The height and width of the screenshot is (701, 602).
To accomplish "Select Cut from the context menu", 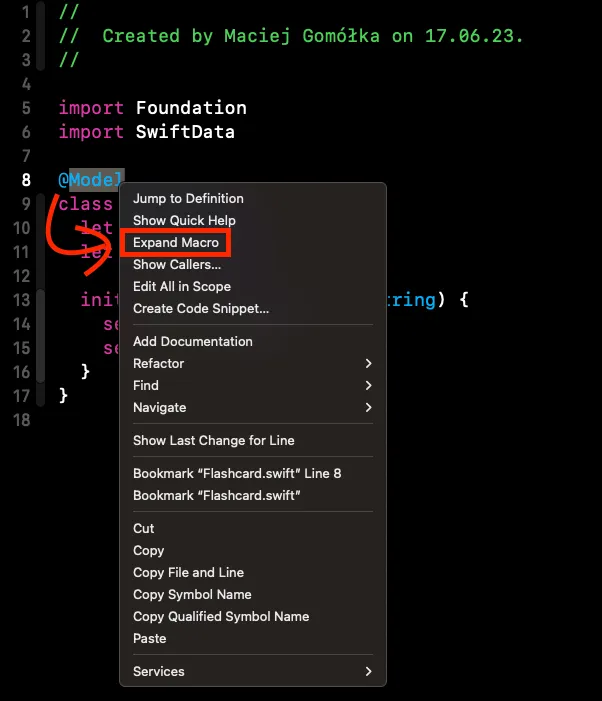I will coord(143,528).
